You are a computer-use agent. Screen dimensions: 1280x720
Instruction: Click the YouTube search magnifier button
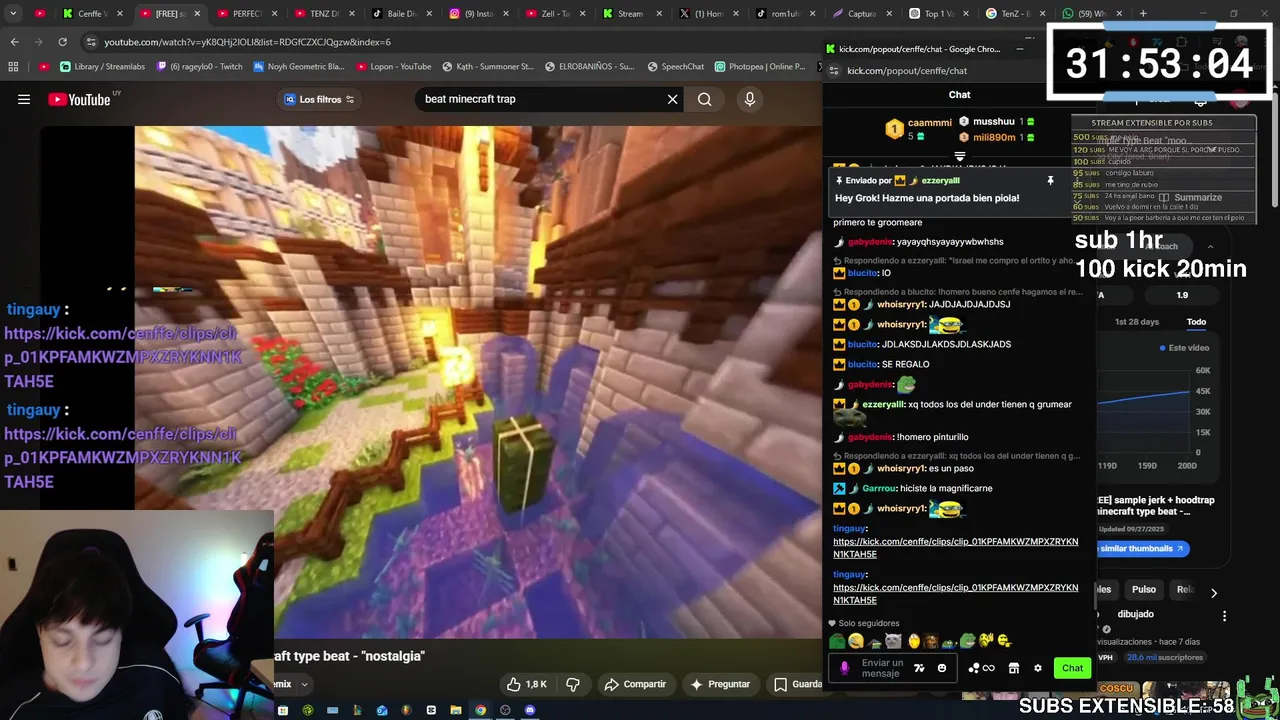[705, 99]
